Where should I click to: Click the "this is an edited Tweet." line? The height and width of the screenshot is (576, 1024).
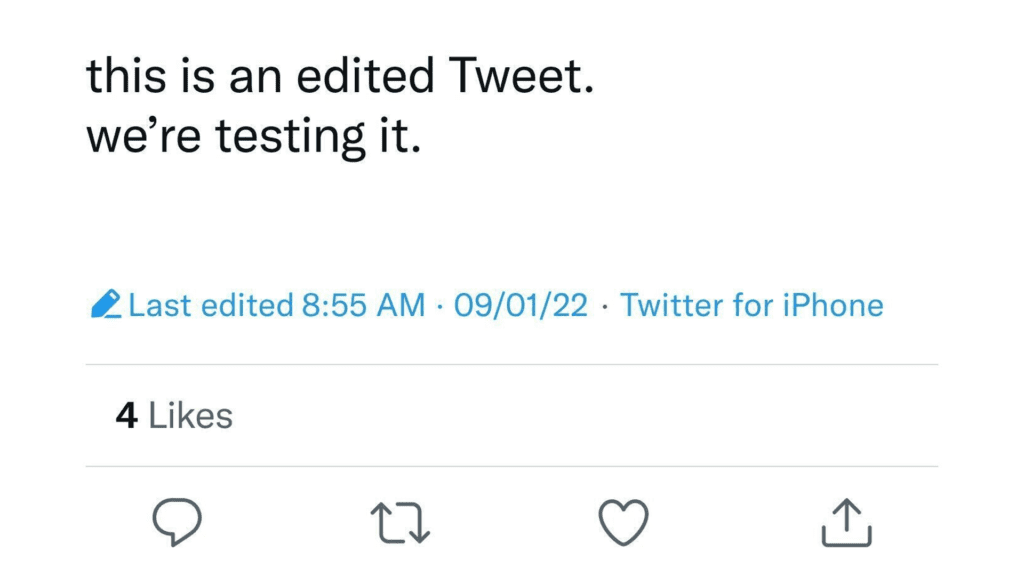tap(340, 78)
